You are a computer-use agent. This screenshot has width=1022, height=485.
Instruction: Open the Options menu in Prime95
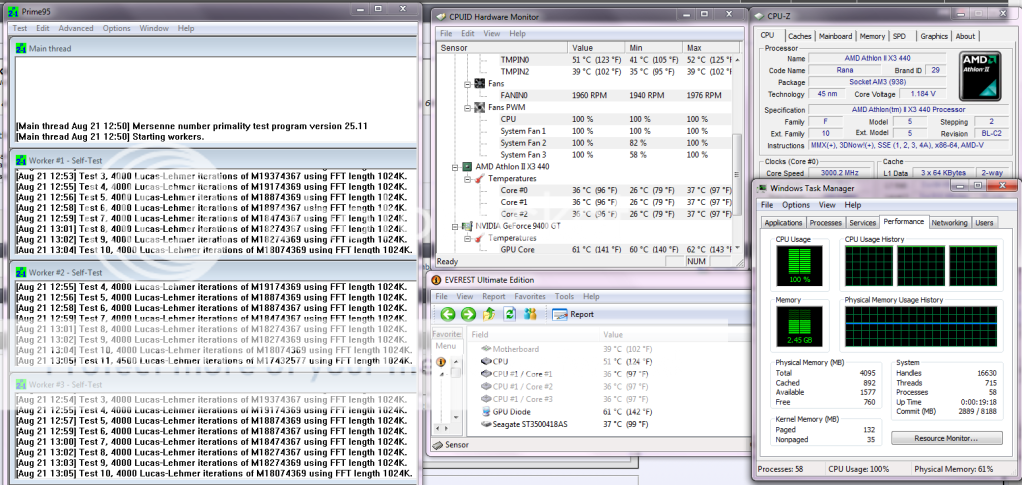117,28
